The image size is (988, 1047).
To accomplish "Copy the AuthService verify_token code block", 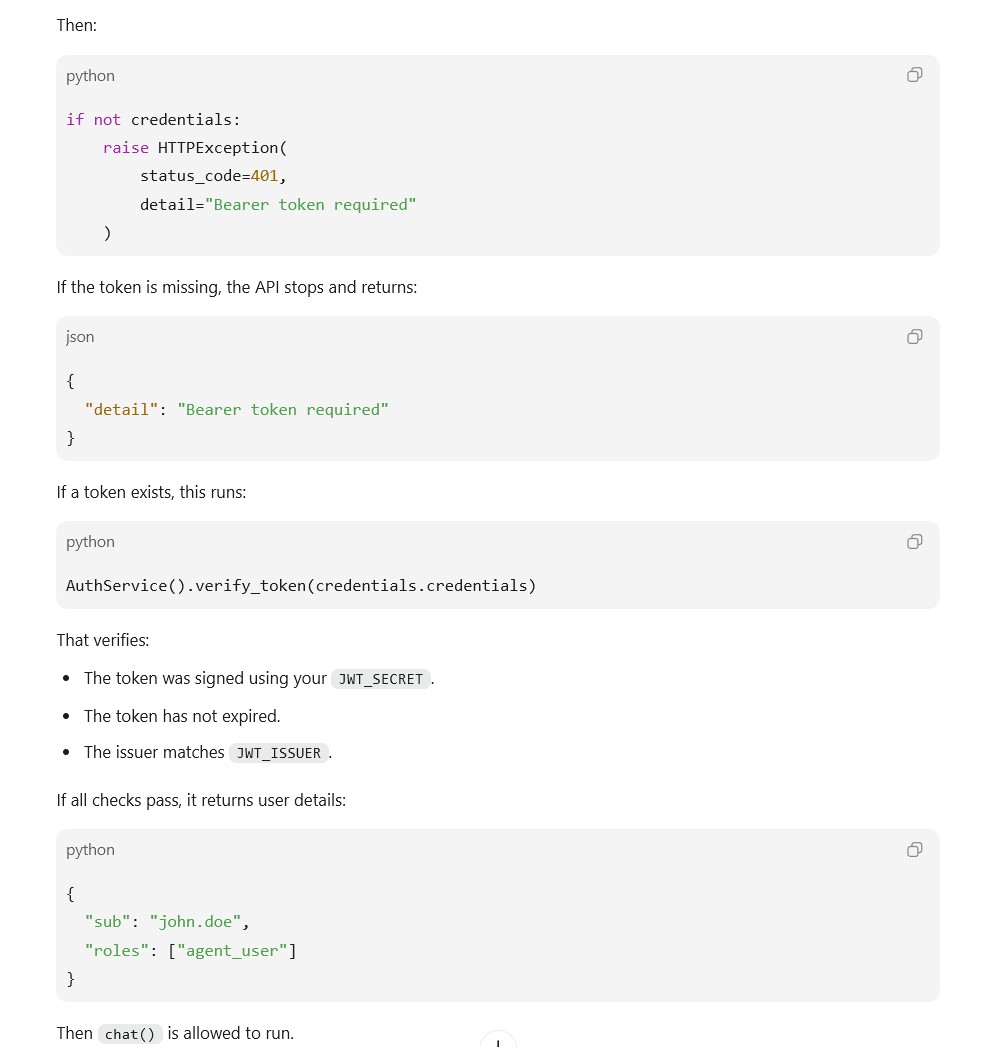I will [915, 542].
